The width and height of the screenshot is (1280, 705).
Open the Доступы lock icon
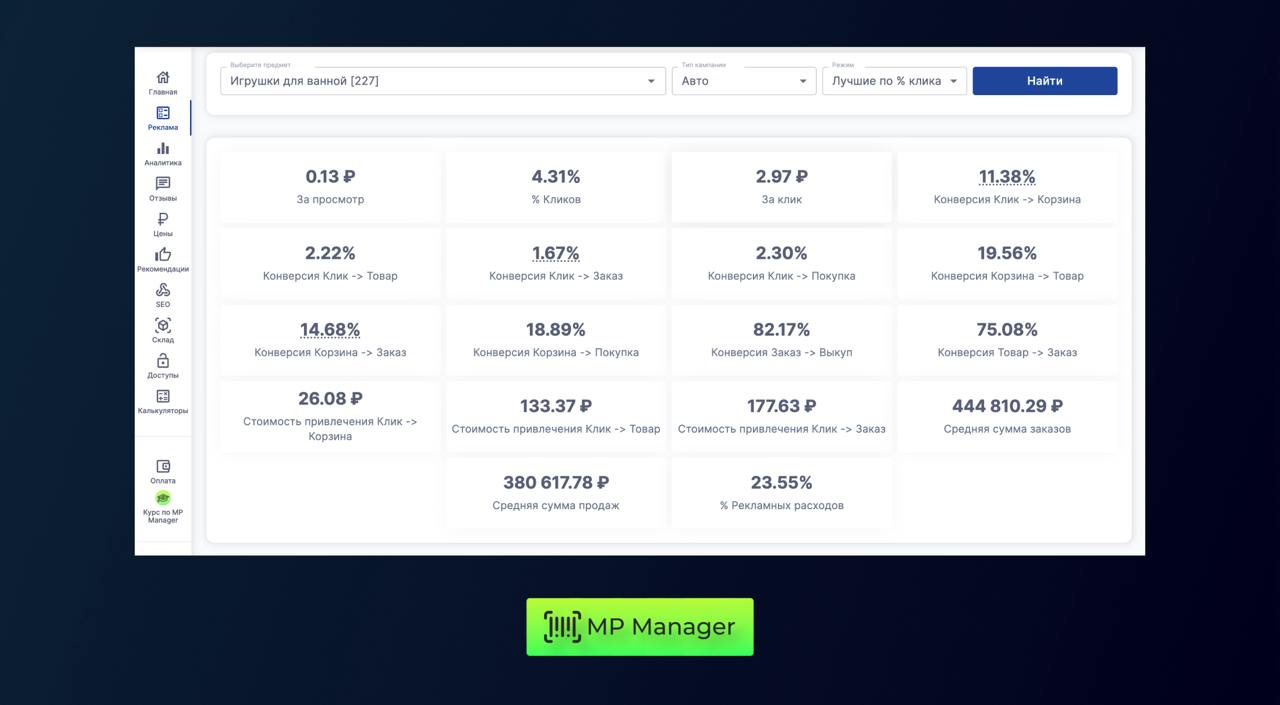[163, 361]
